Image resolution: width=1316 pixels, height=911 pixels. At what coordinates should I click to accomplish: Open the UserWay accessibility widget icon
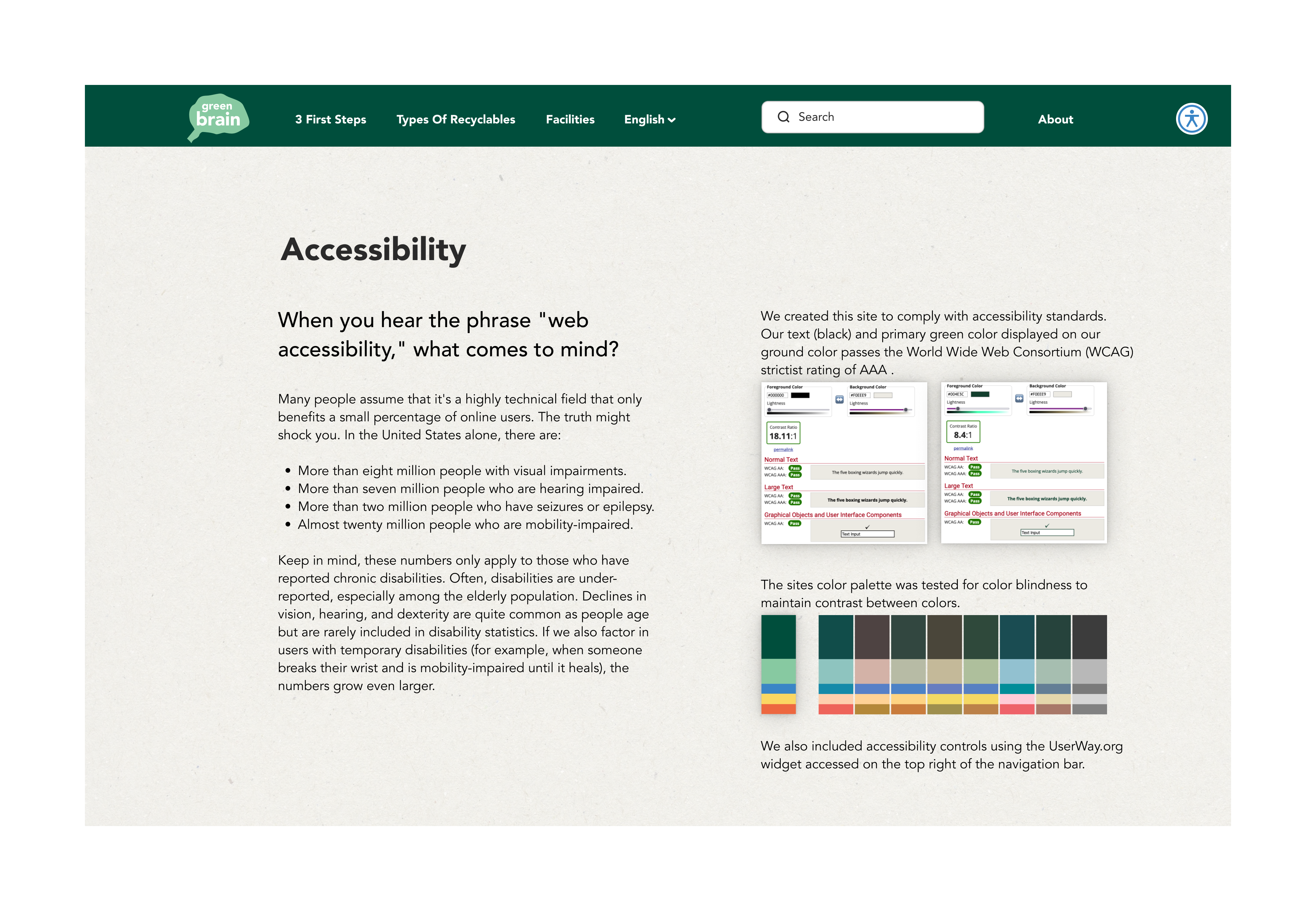coord(1192,119)
